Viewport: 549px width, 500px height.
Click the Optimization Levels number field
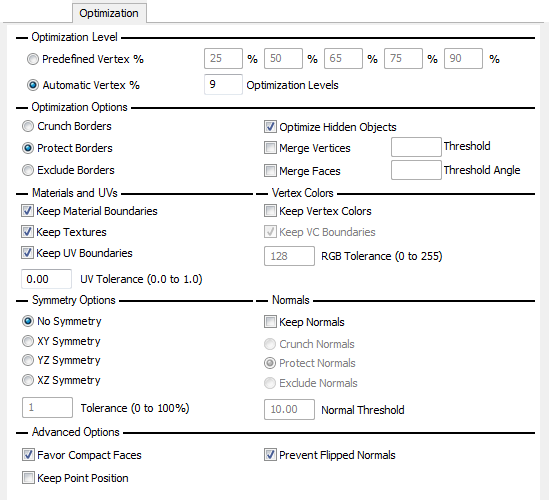(x=223, y=84)
